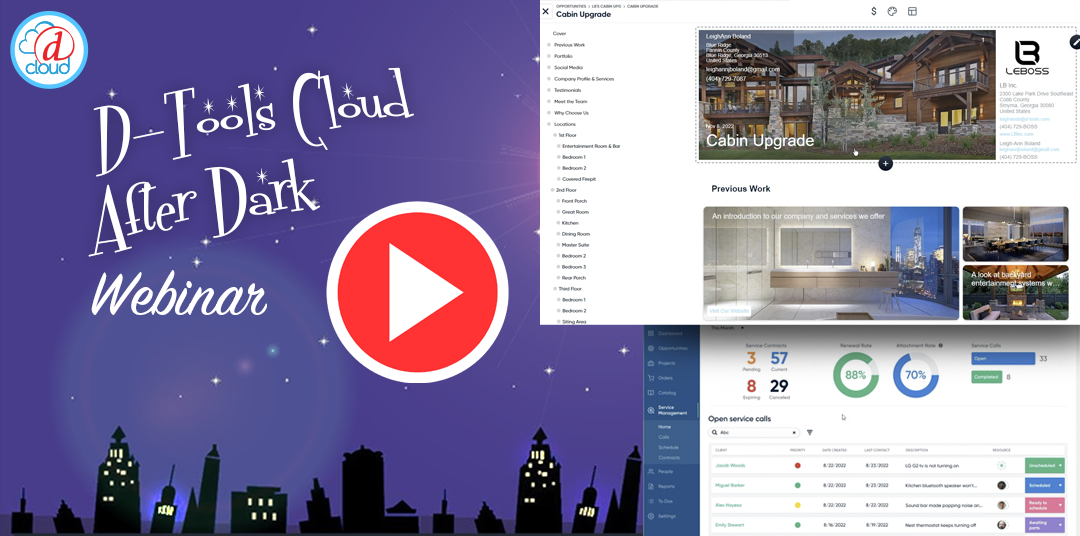Open the Unscheduled status dropdown

click(x=1045, y=466)
